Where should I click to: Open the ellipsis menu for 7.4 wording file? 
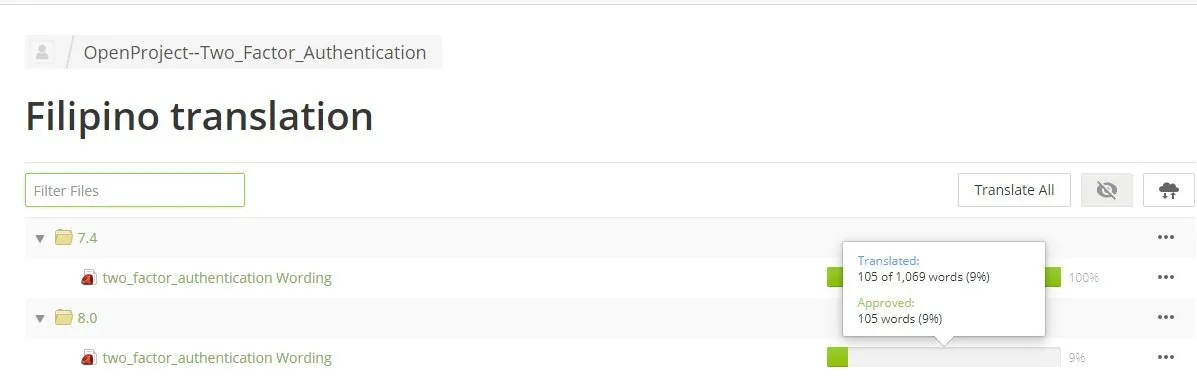(x=1165, y=277)
